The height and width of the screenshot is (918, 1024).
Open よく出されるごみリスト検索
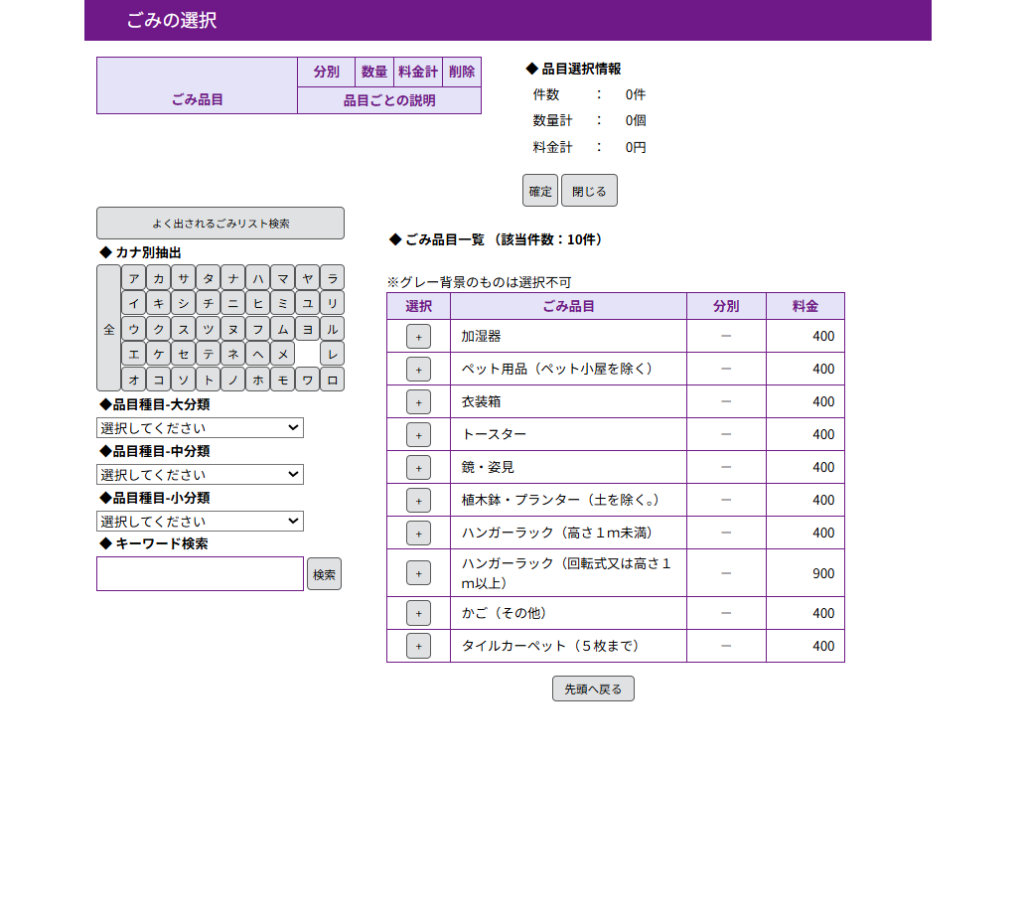[220, 224]
